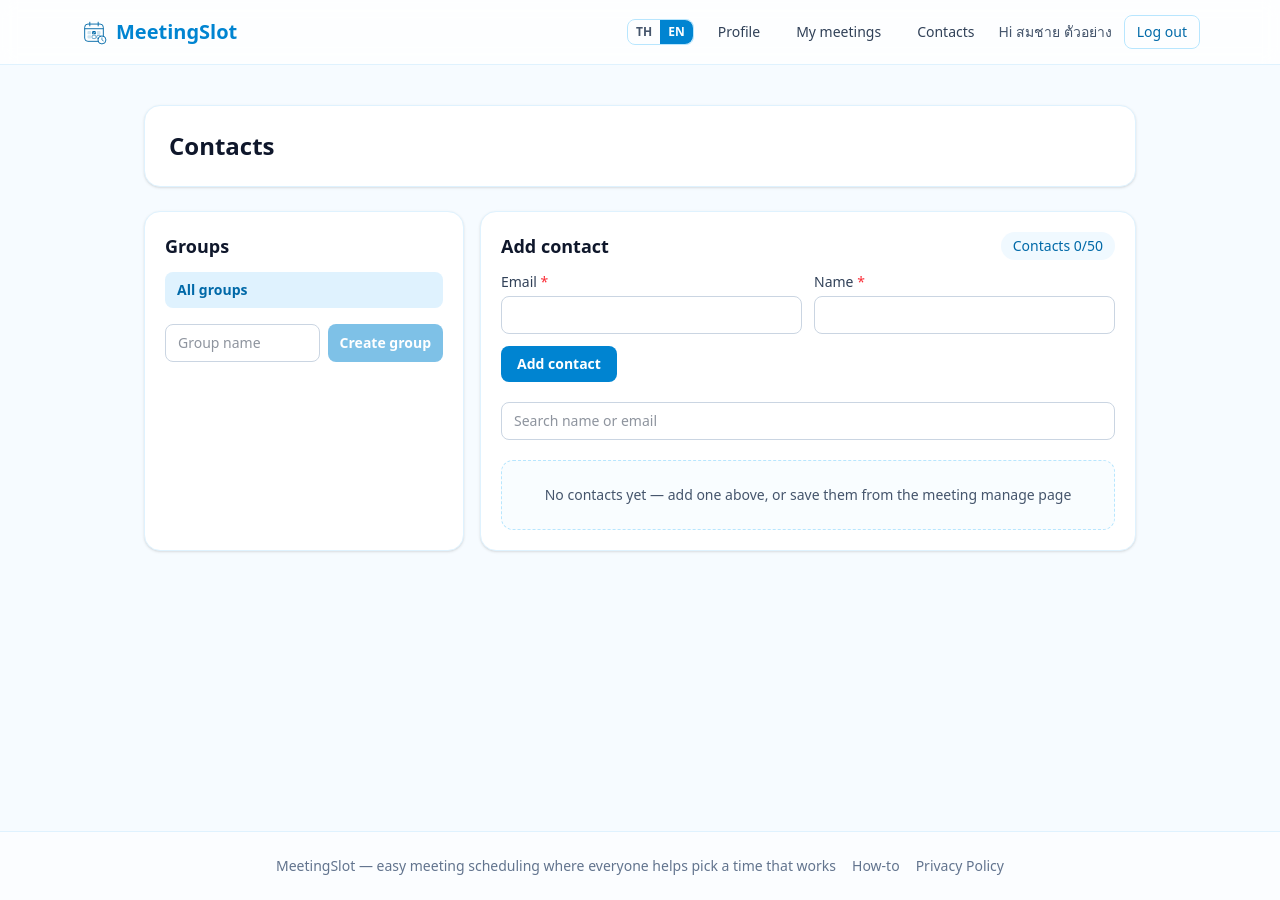Click into the Name field

click(x=964, y=315)
